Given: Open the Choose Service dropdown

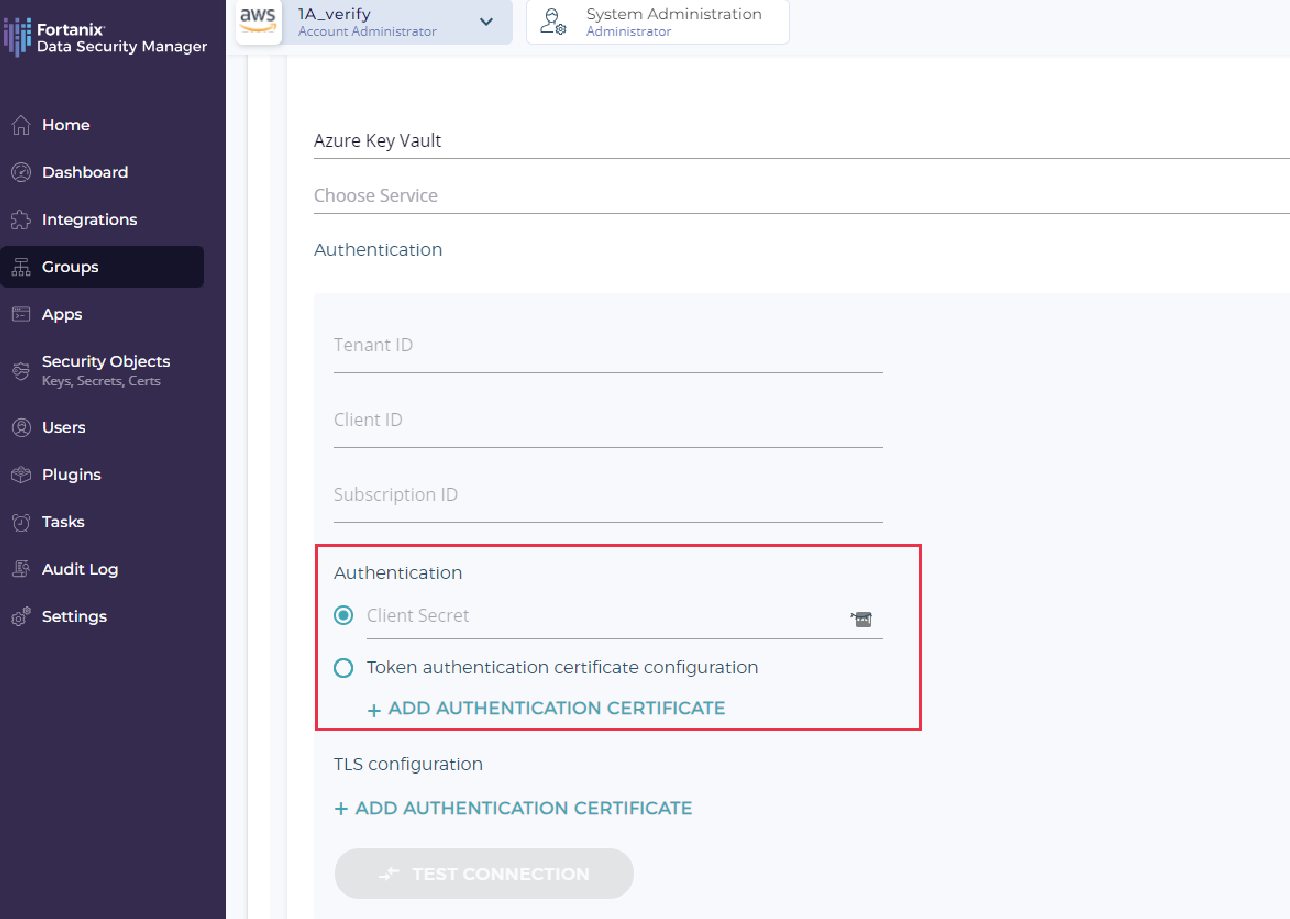Looking at the screenshot, I should coord(800,196).
